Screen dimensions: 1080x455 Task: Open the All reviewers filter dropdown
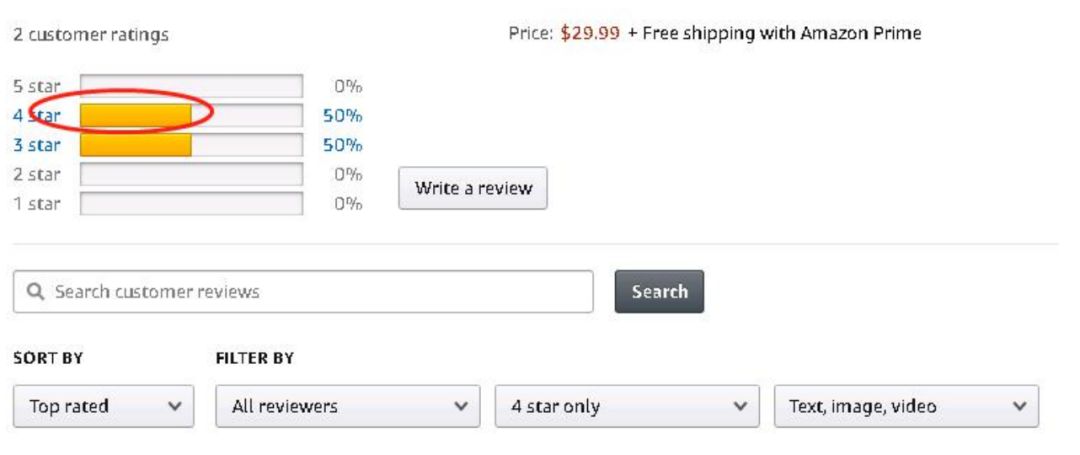coord(348,406)
